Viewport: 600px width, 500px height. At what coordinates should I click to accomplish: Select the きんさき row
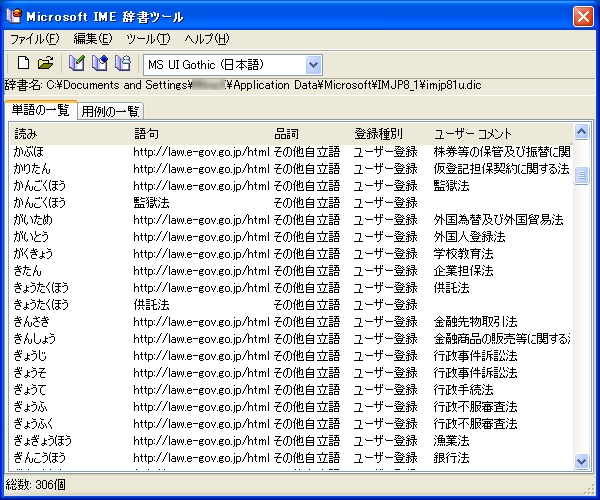point(292,322)
